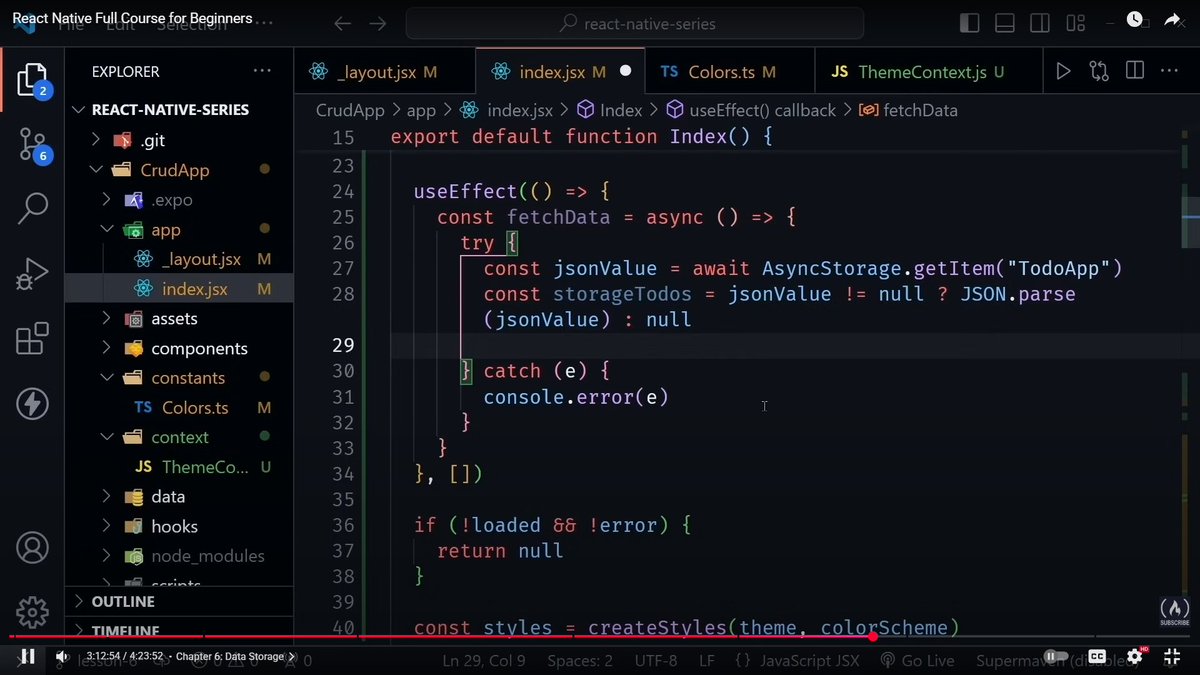Click the YouTube Watch Later clock icon
The width and height of the screenshot is (1200, 675).
[x=1134, y=19]
